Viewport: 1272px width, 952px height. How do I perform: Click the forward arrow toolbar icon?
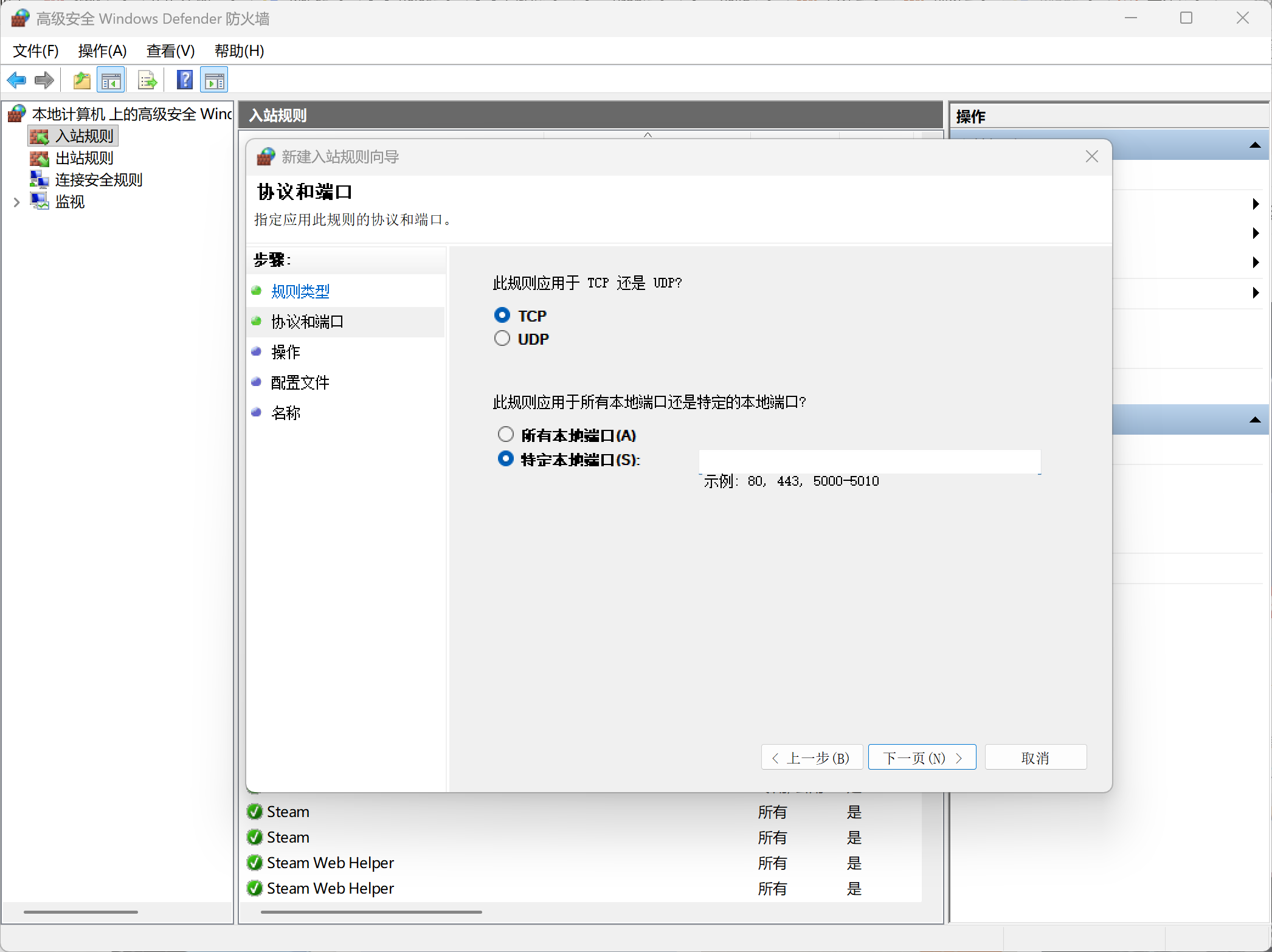(44, 80)
